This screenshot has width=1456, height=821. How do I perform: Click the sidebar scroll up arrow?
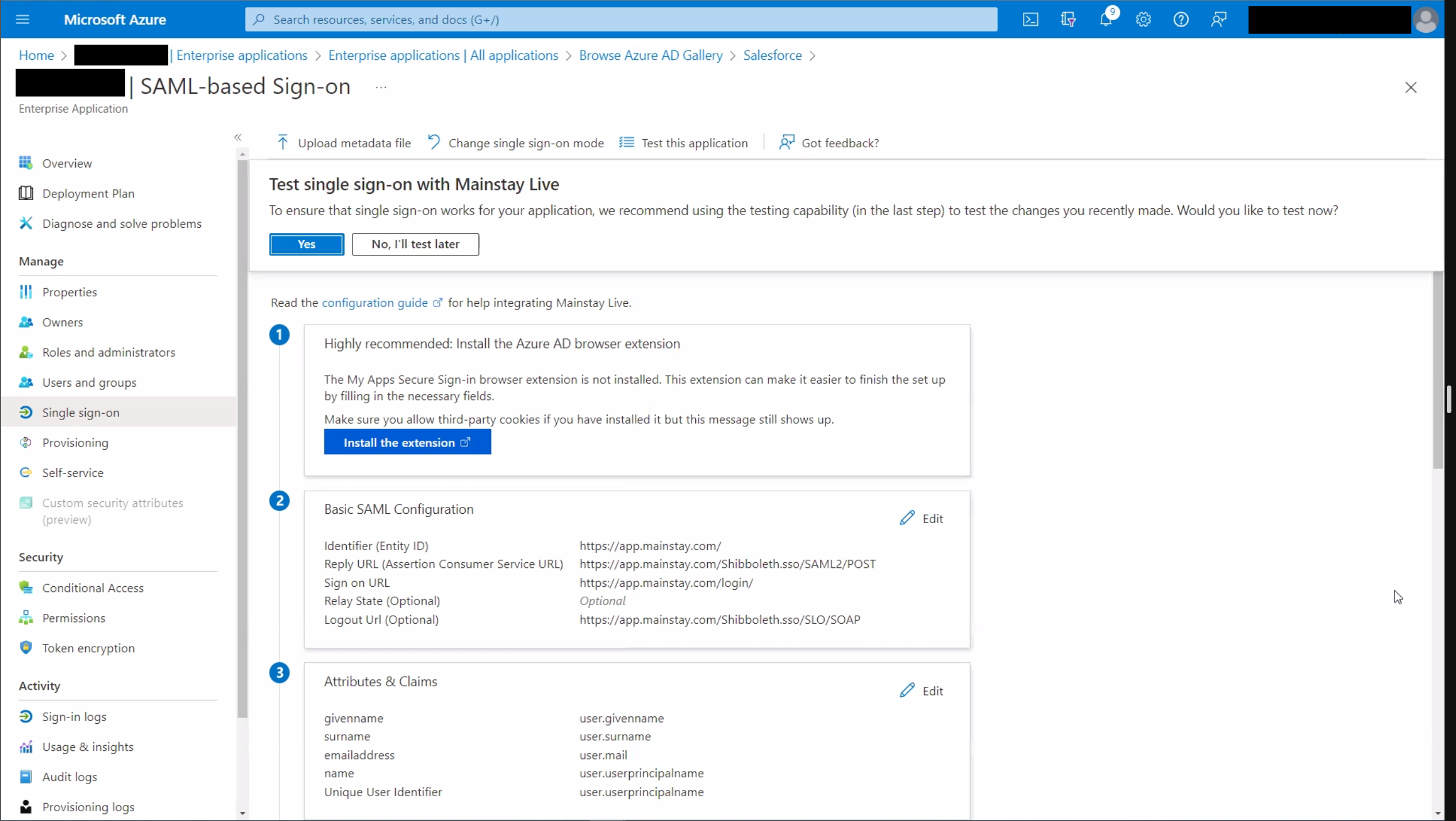pos(242,154)
